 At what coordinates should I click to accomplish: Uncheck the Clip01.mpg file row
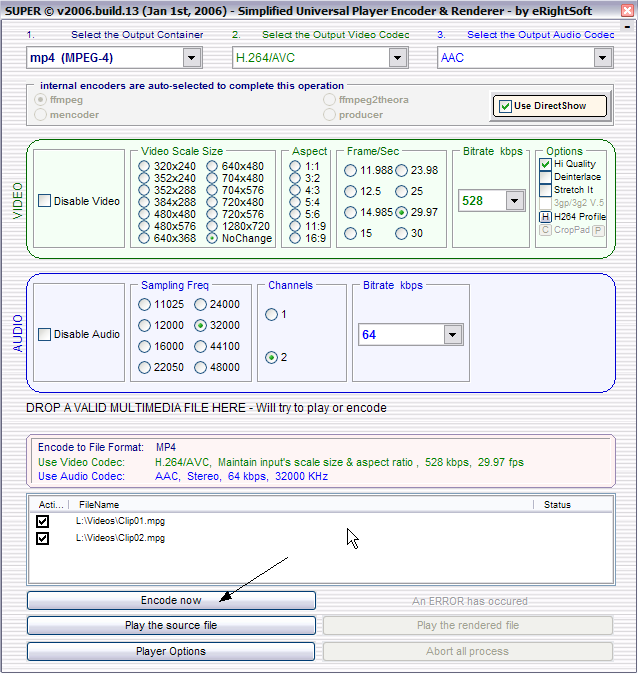point(42,521)
